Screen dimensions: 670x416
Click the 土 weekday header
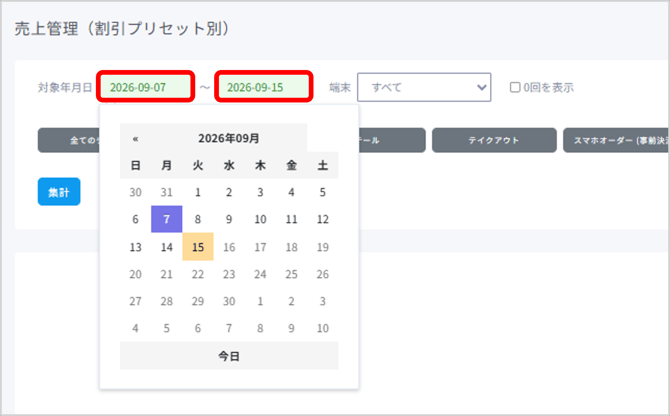(323, 165)
